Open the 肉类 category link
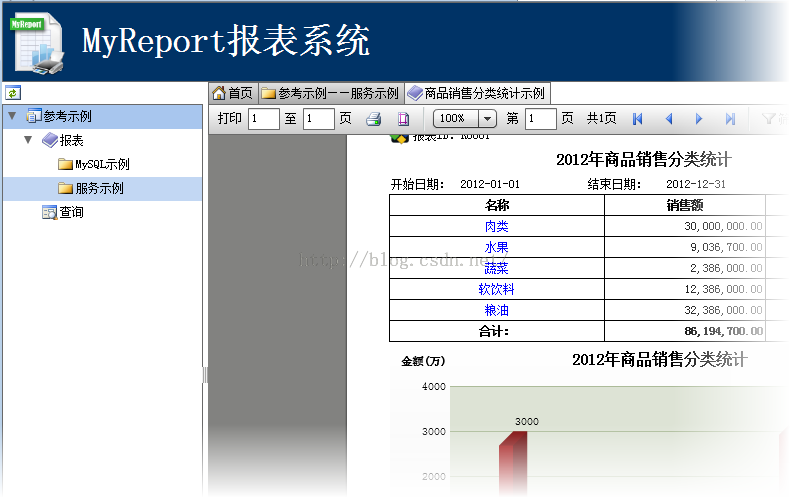 (x=496, y=226)
